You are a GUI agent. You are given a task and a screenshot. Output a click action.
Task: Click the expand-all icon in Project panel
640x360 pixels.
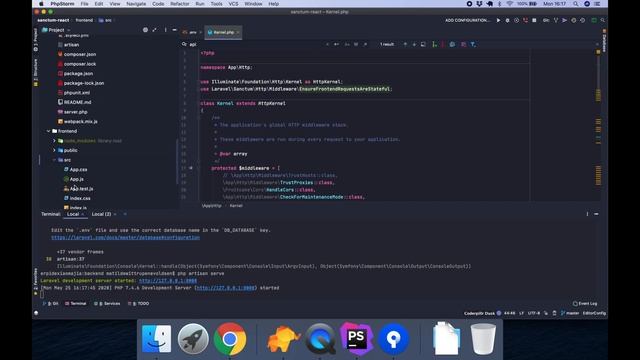pyautogui.click(x=154, y=30)
